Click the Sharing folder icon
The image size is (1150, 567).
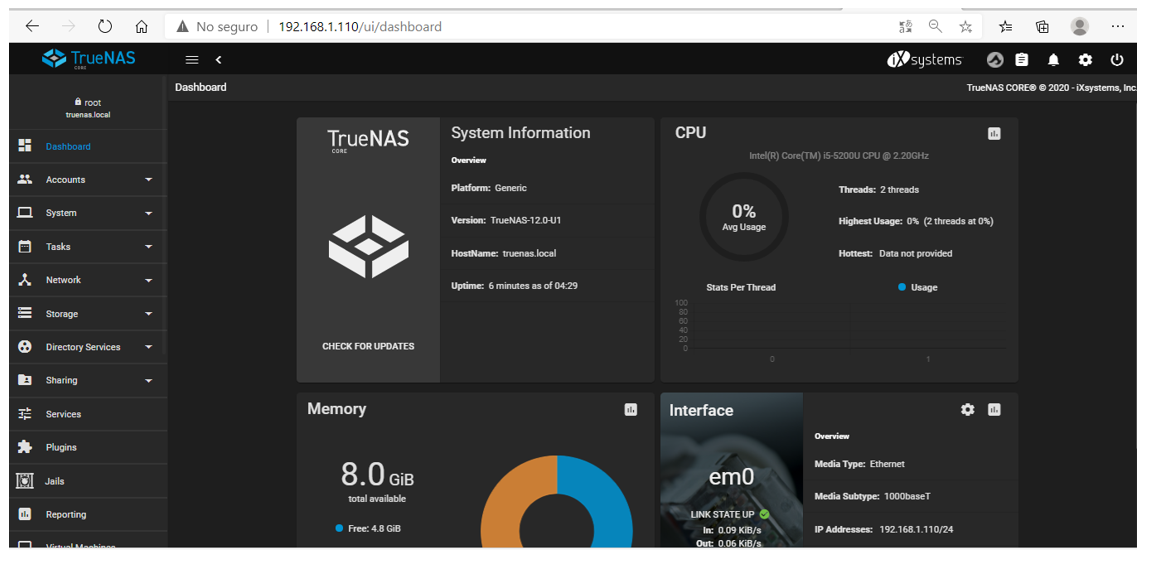click(x=25, y=380)
